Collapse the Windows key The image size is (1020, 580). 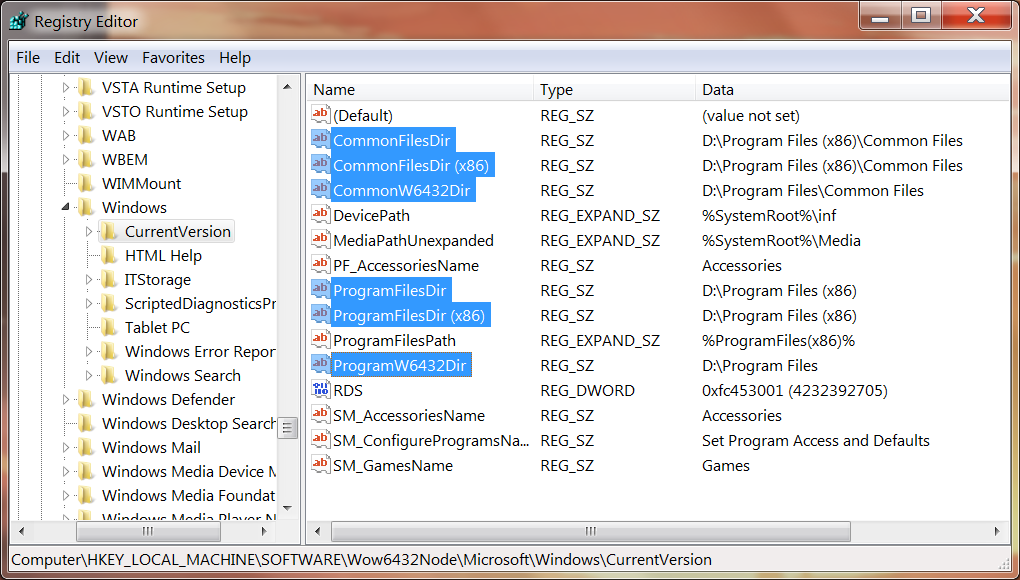click(x=66, y=207)
